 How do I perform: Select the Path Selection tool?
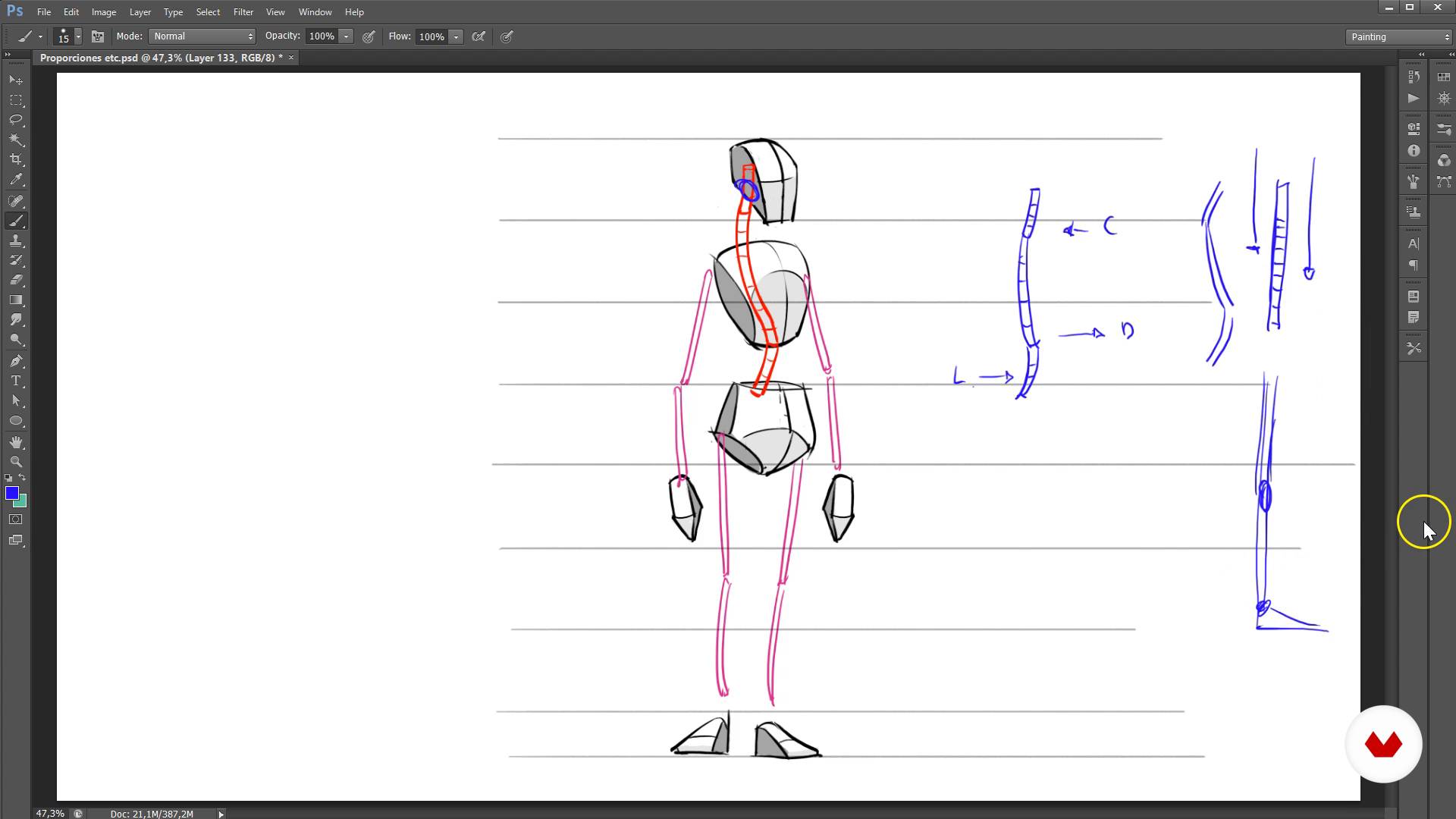coord(16,400)
